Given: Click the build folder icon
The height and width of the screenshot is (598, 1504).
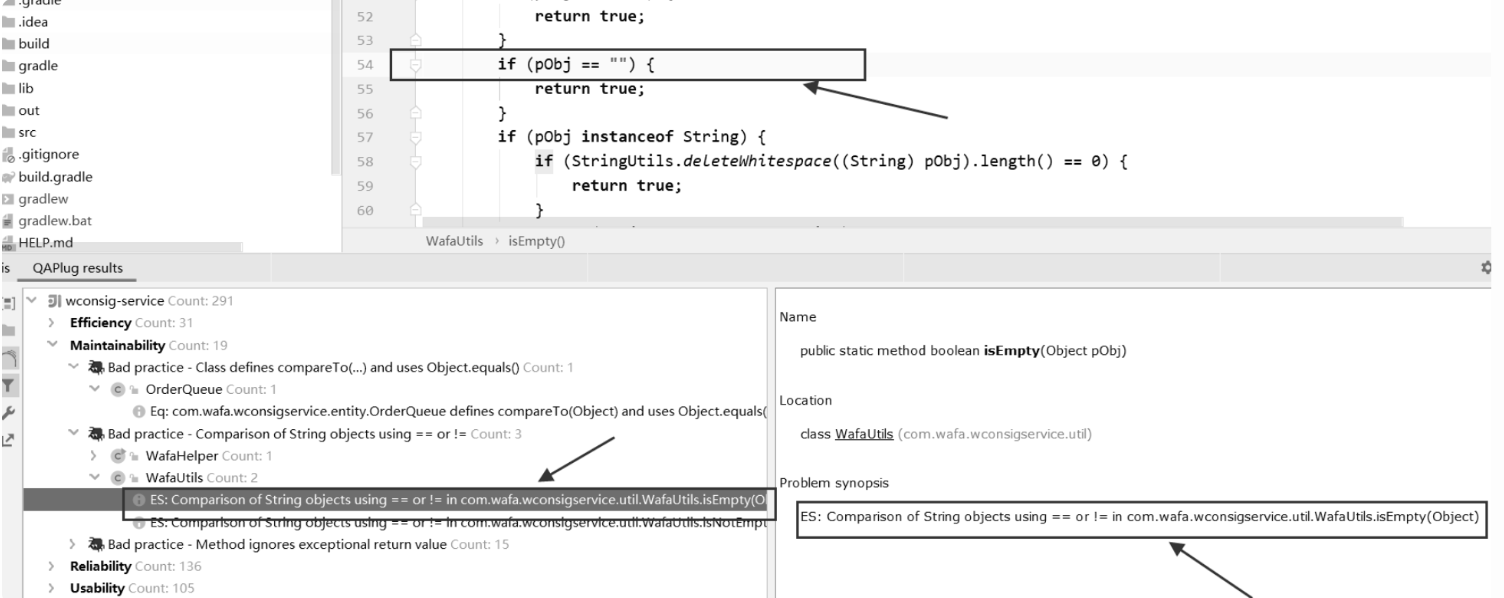Looking at the screenshot, I should [x=9, y=44].
